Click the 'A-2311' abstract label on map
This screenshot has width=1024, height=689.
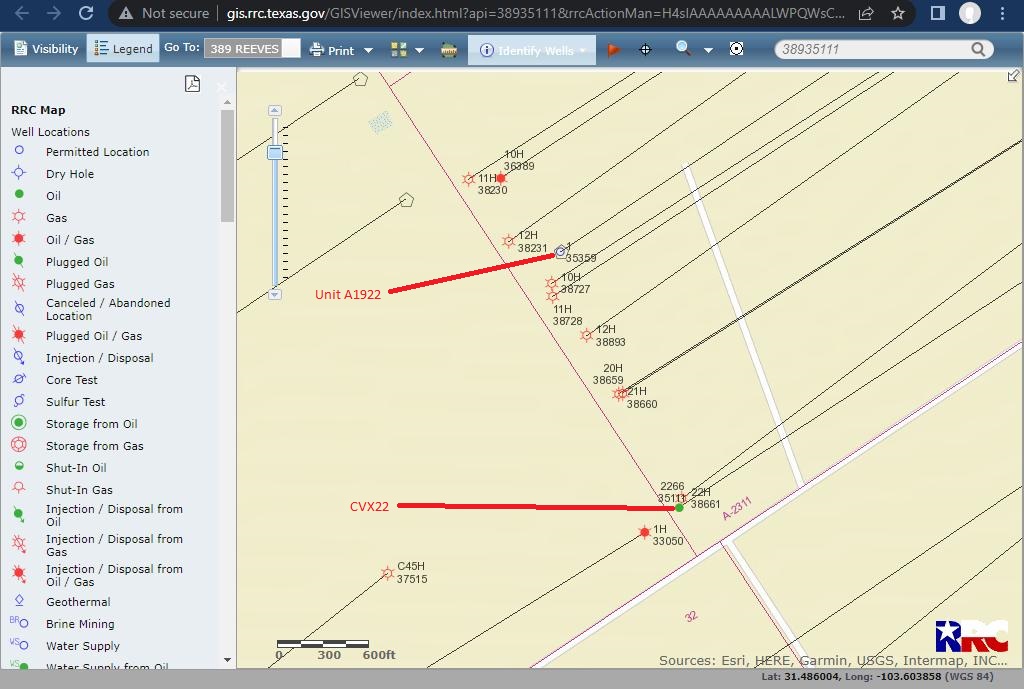737,509
